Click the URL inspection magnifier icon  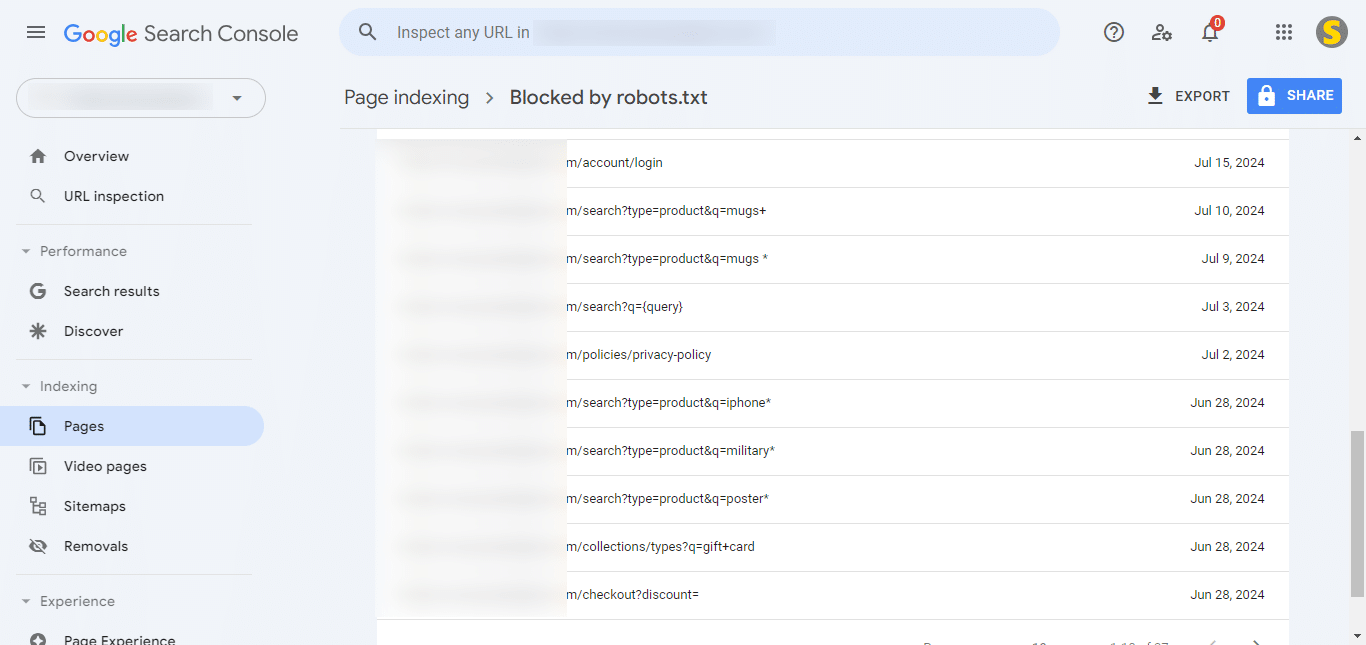(38, 196)
